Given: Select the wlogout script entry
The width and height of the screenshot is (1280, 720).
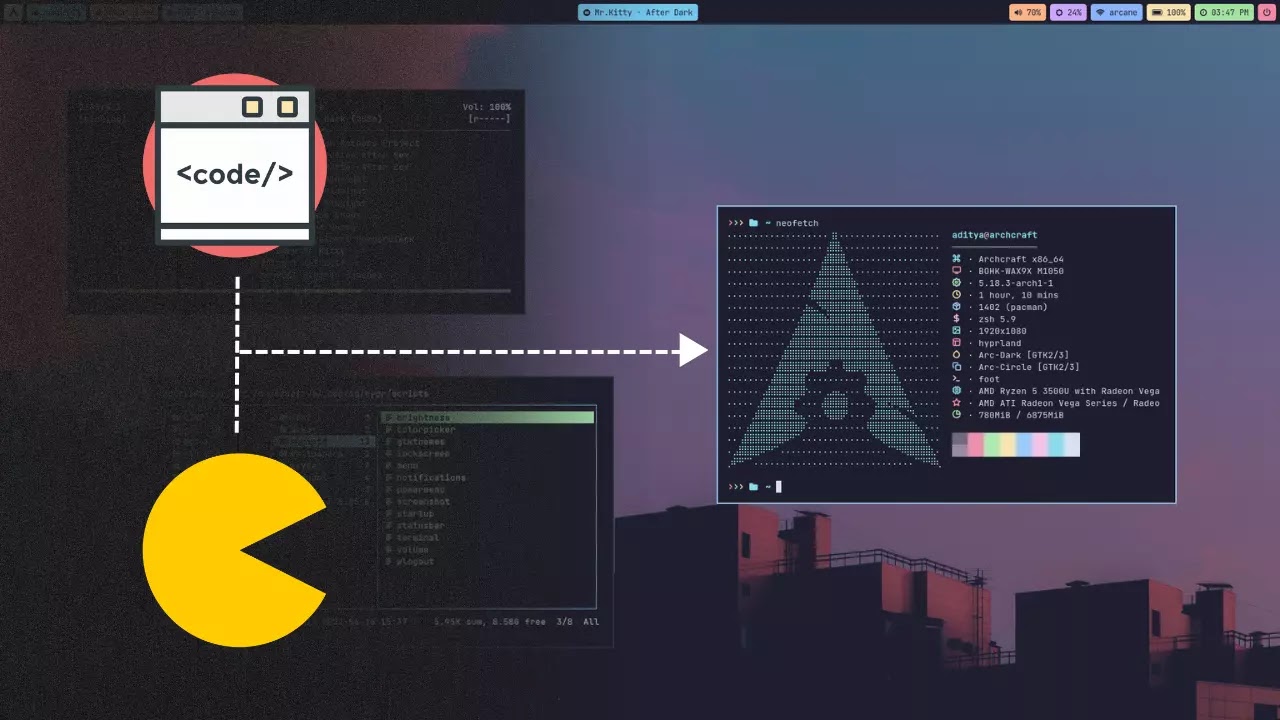Looking at the screenshot, I should point(415,562).
